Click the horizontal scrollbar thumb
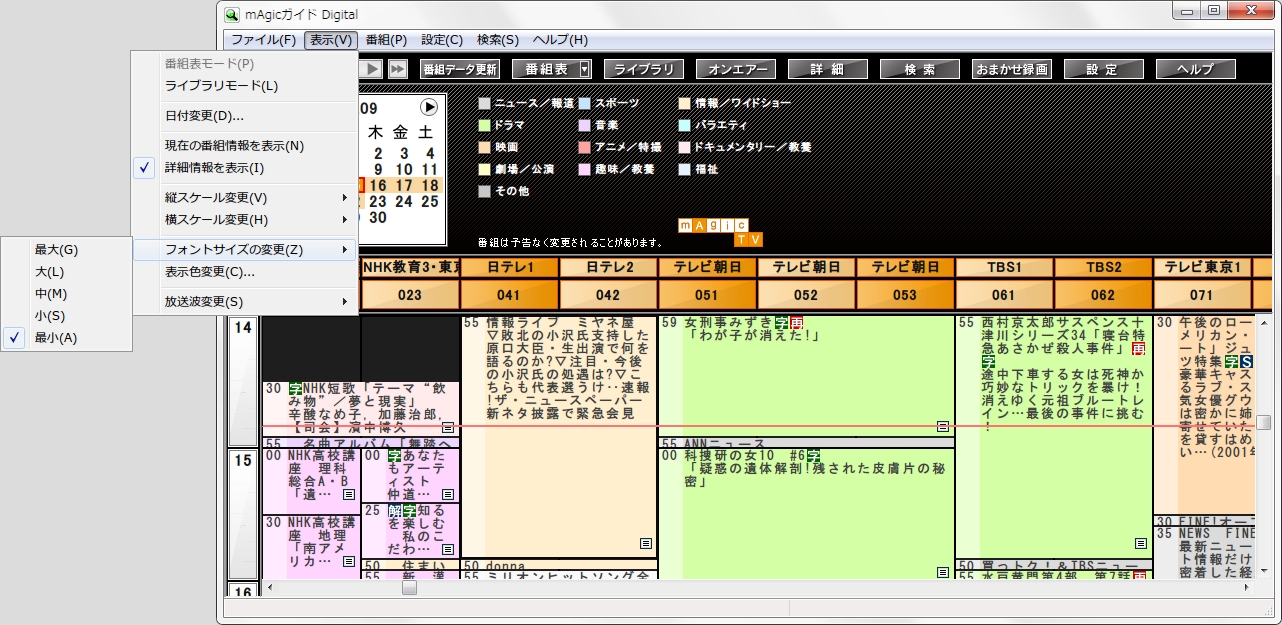The width and height of the screenshot is (1282, 625). [409, 588]
